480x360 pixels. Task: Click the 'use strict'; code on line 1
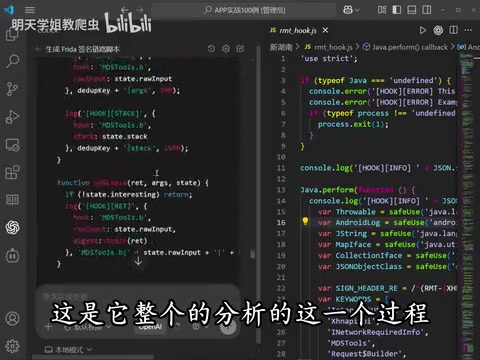click(x=329, y=59)
